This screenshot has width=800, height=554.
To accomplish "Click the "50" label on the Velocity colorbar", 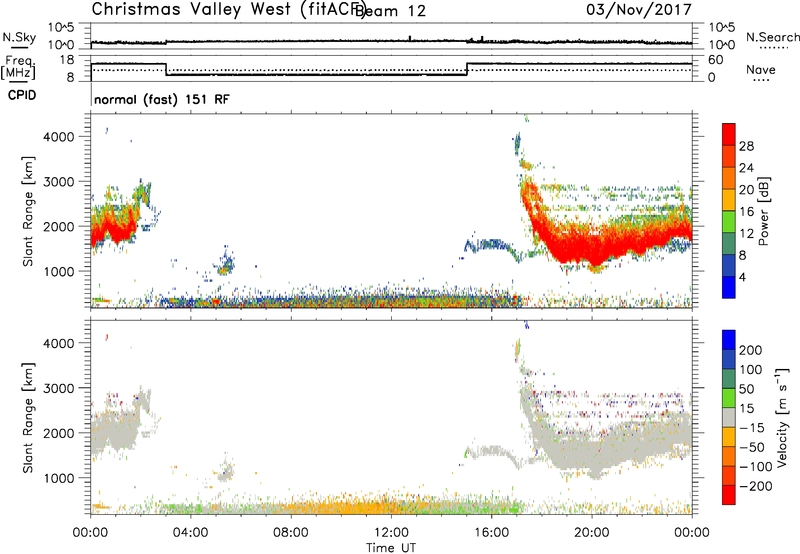I will coord(746,389).
